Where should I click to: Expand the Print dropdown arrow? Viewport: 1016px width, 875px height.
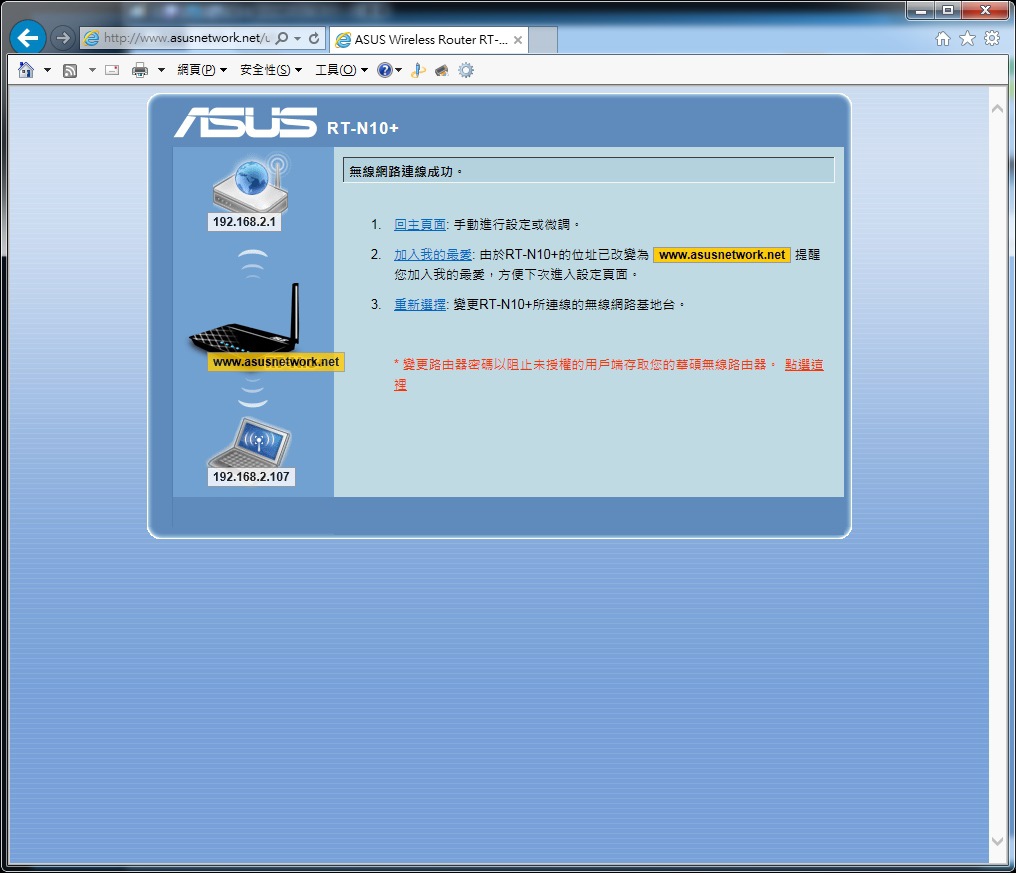(x=161, y=70)
